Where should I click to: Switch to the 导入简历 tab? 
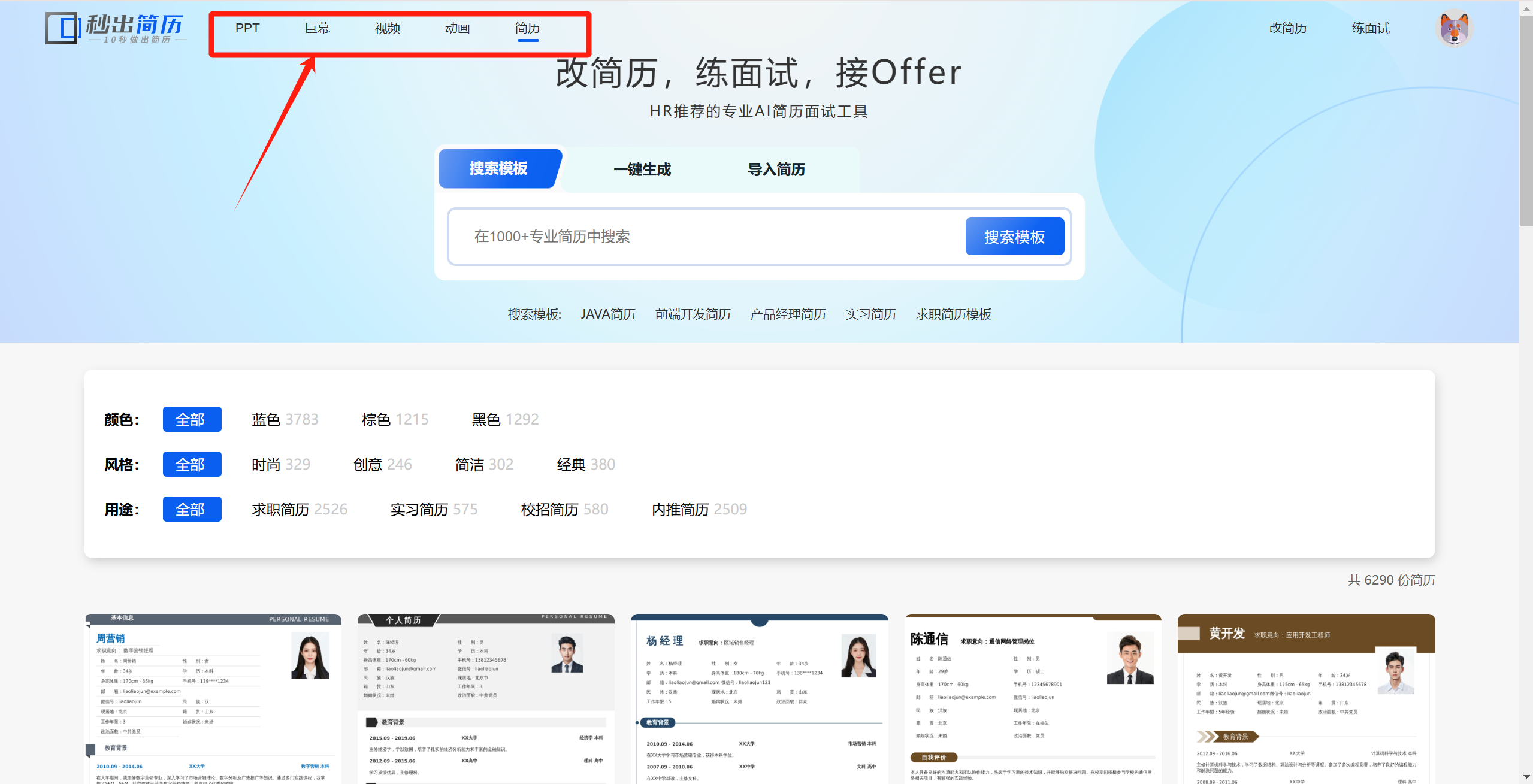click(776, 169)
